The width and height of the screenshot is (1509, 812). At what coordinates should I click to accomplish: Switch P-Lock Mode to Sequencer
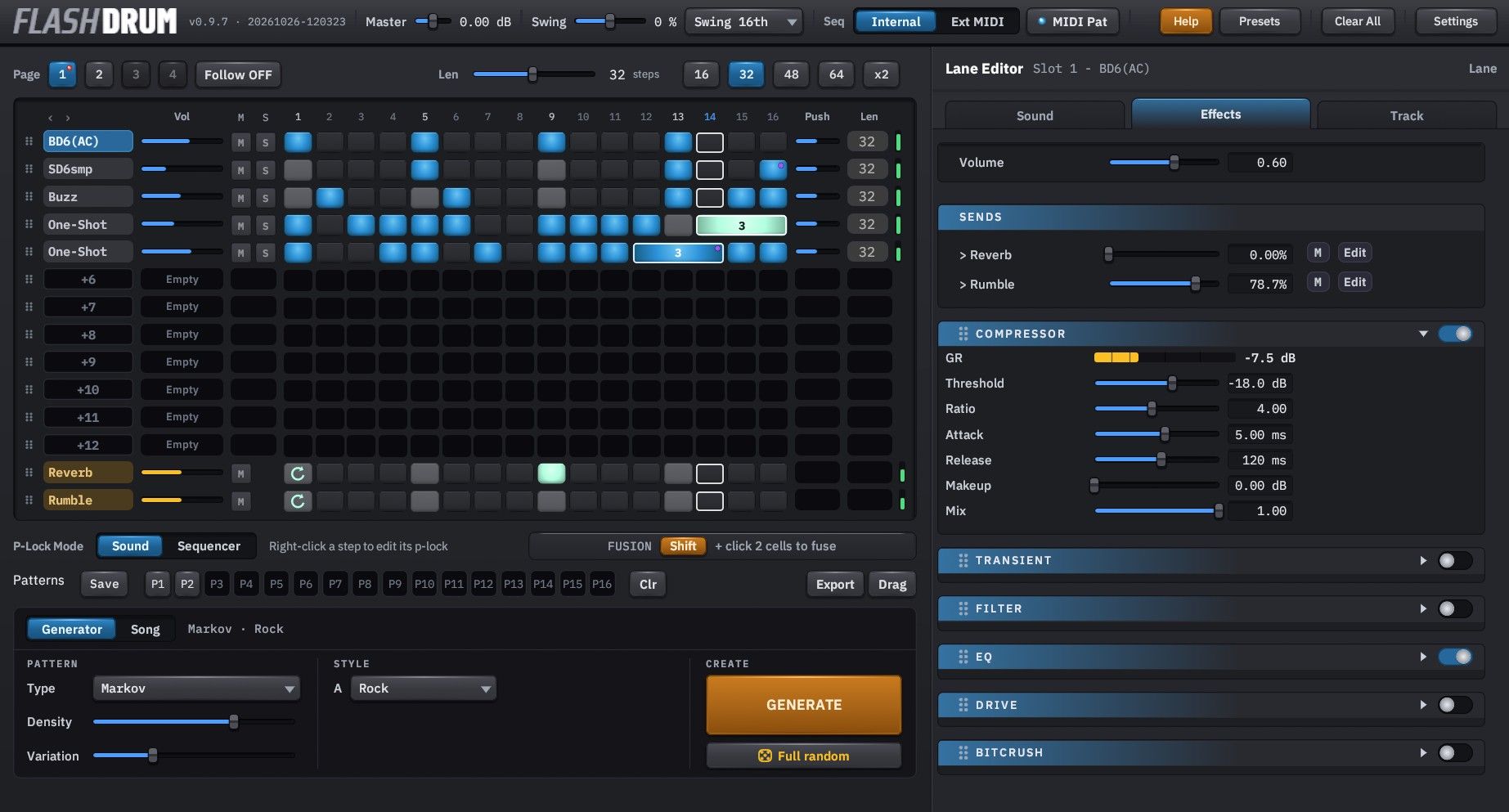(209, 546)
